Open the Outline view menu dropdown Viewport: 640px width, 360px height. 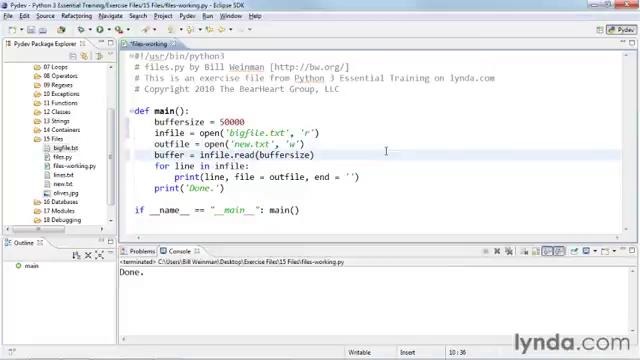tap(111, 253)
